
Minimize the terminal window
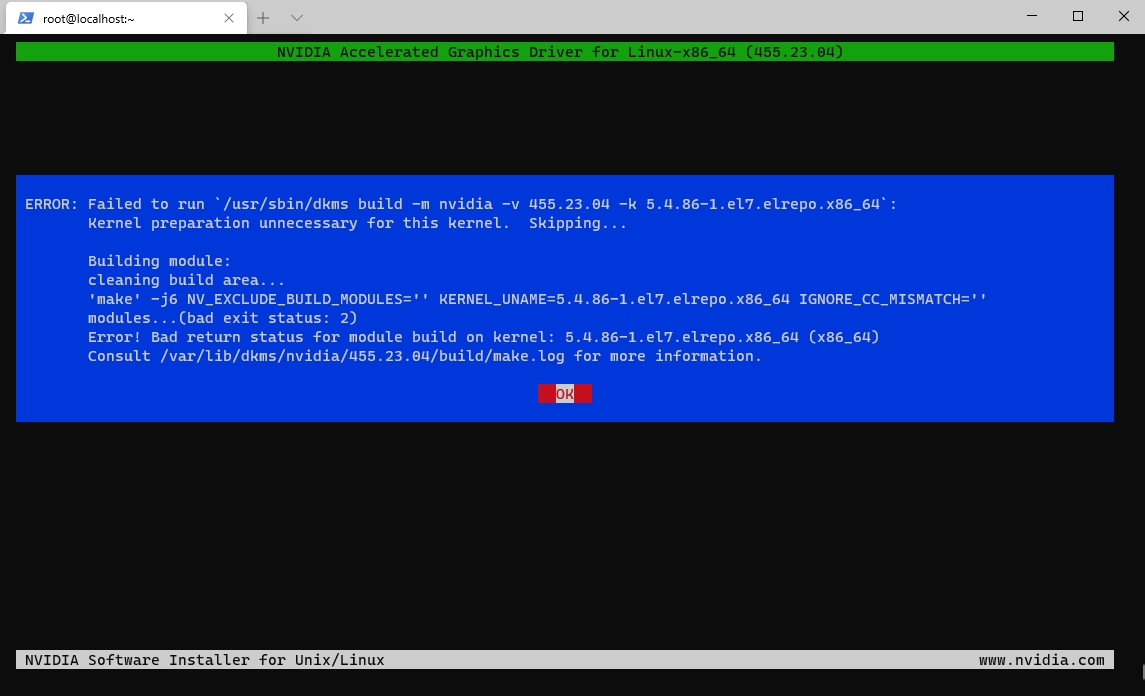(x=1031, y=16)
